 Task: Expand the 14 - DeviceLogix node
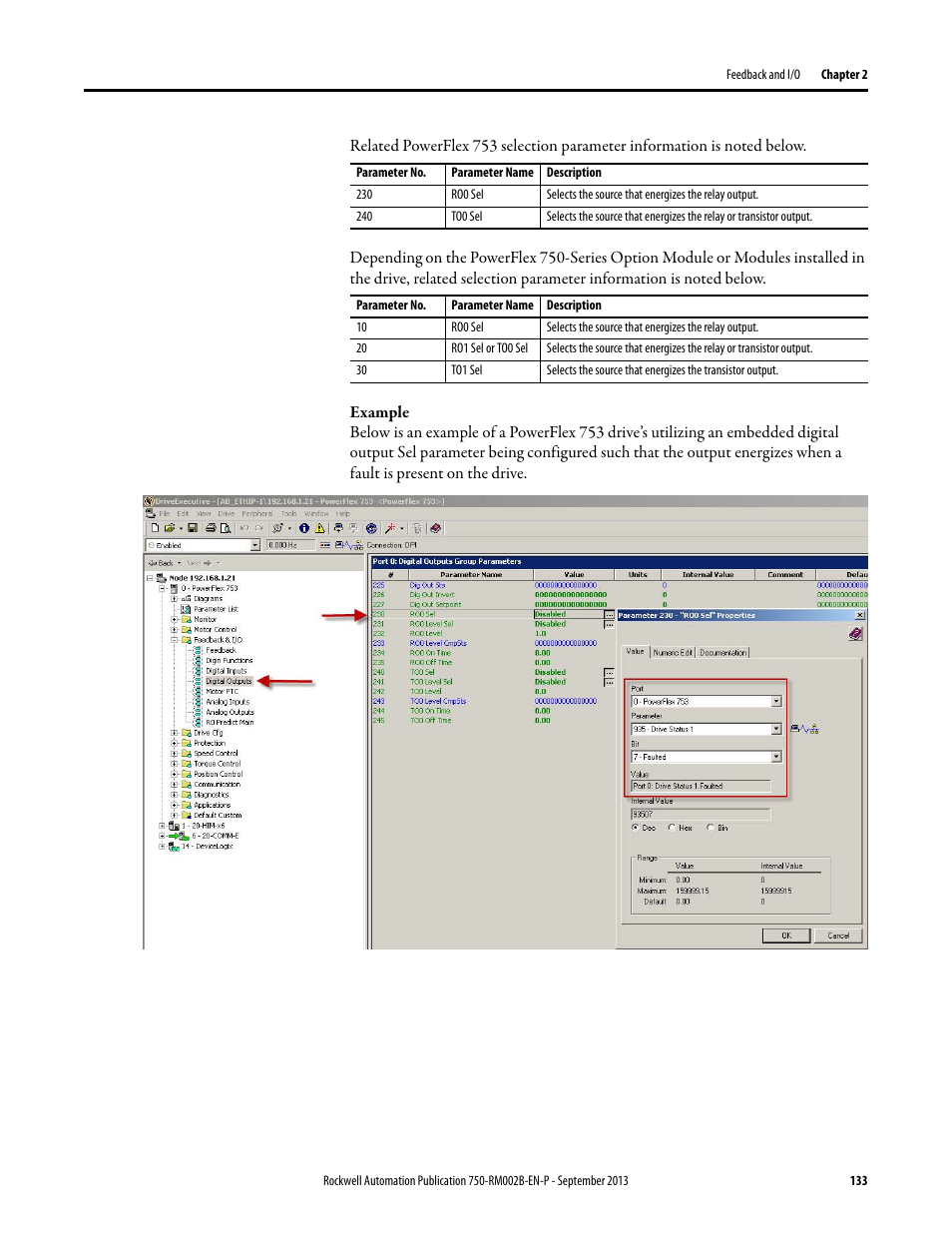[x=163, y=847]
